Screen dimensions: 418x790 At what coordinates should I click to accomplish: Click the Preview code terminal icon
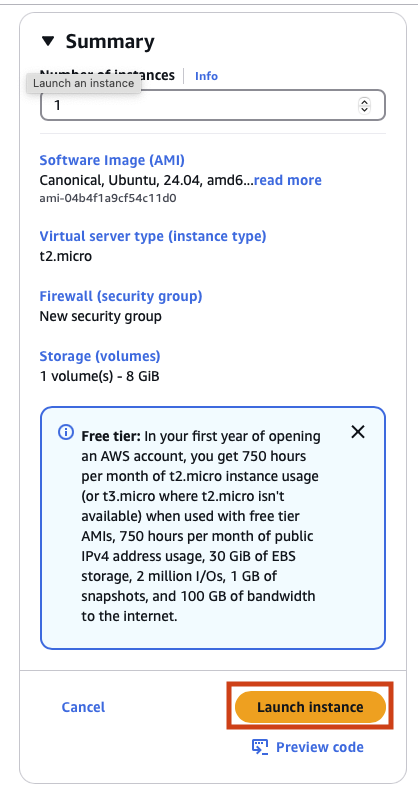[260, 747]
